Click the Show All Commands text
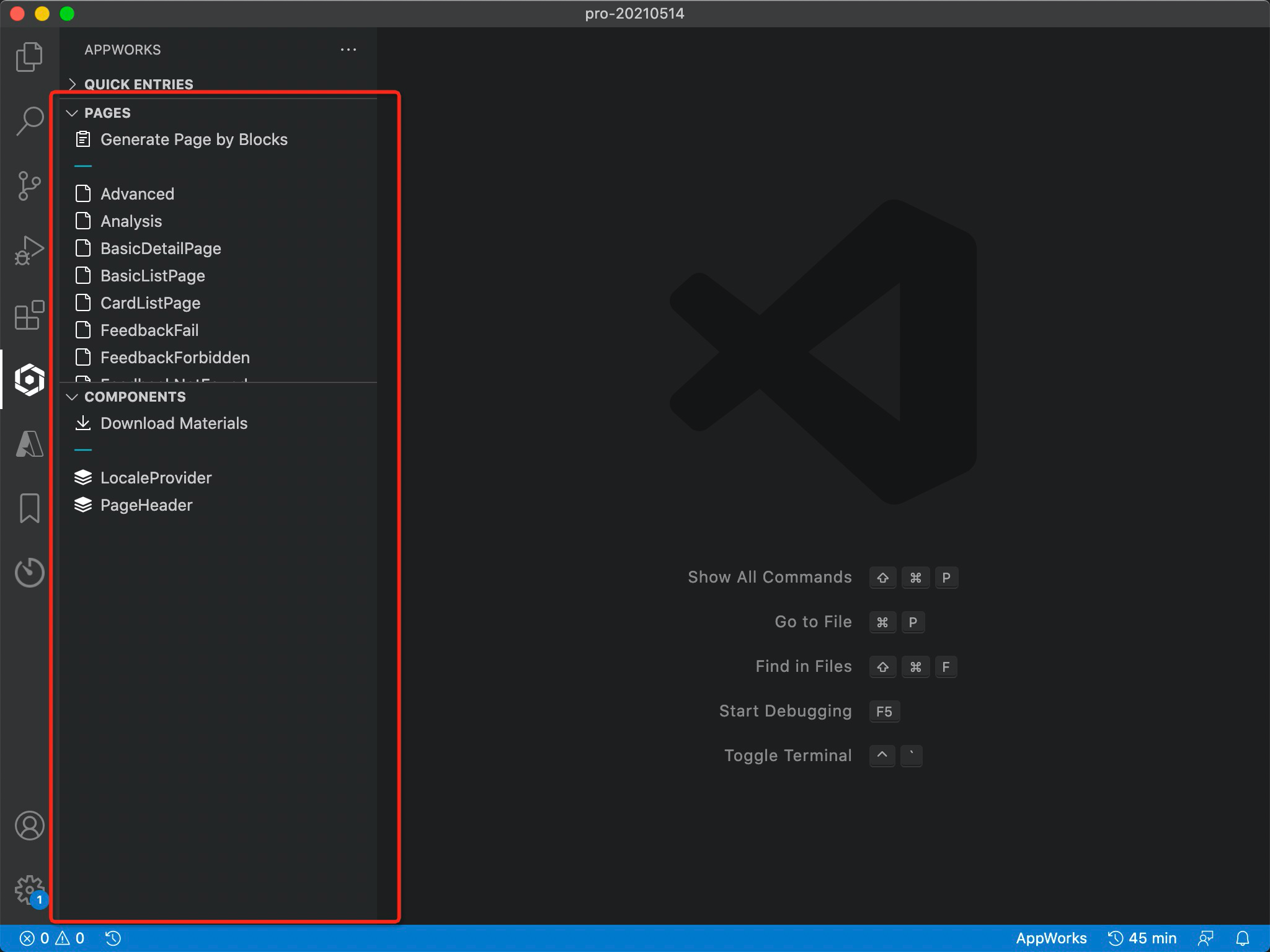The image size is (1270, 952). [x=770, y=577]
